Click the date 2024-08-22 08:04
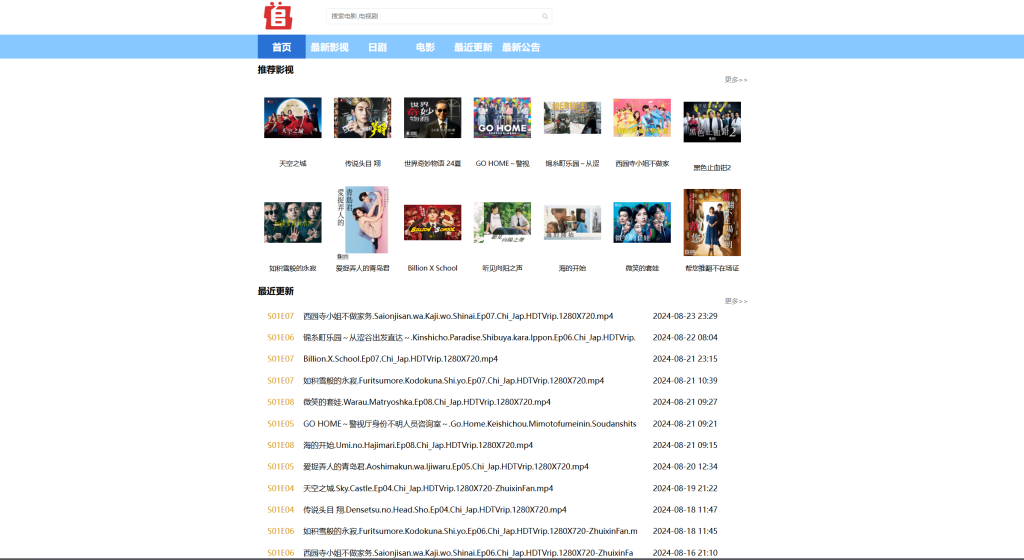 click(x=685, y=337)
